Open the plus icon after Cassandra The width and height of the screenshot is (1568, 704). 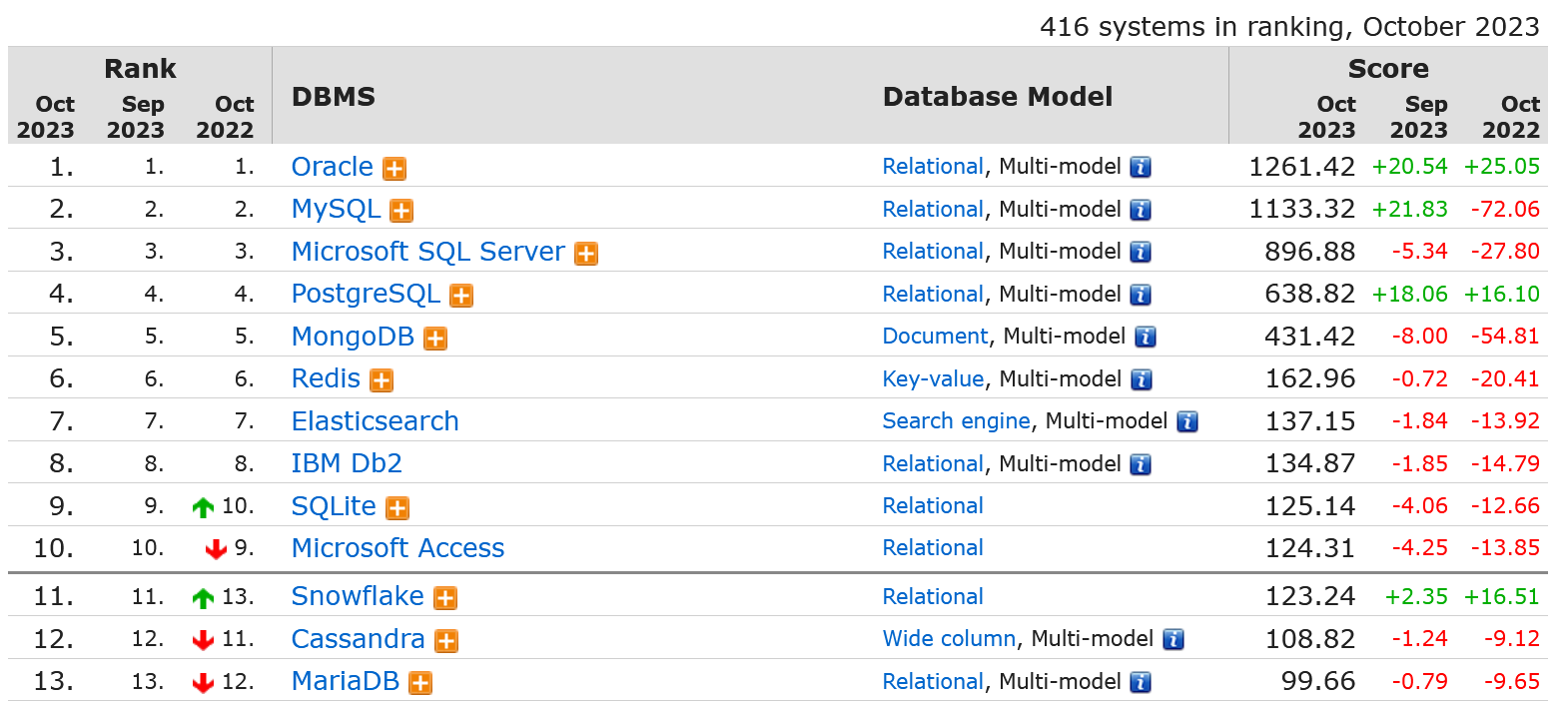[446, 641]
